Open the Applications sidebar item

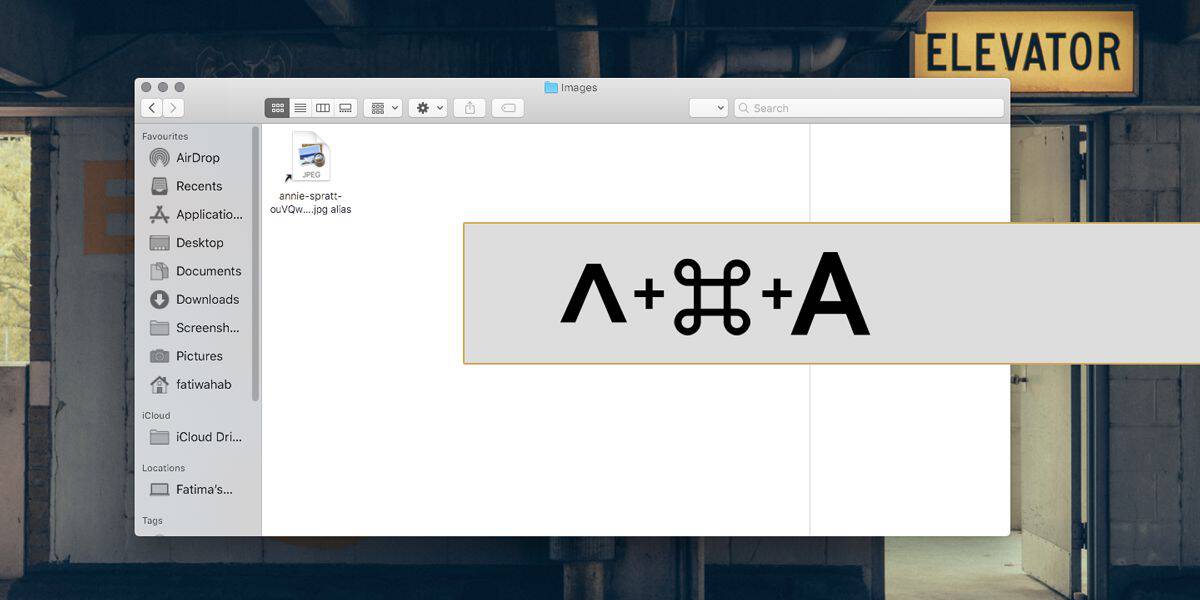coord(196,214)
